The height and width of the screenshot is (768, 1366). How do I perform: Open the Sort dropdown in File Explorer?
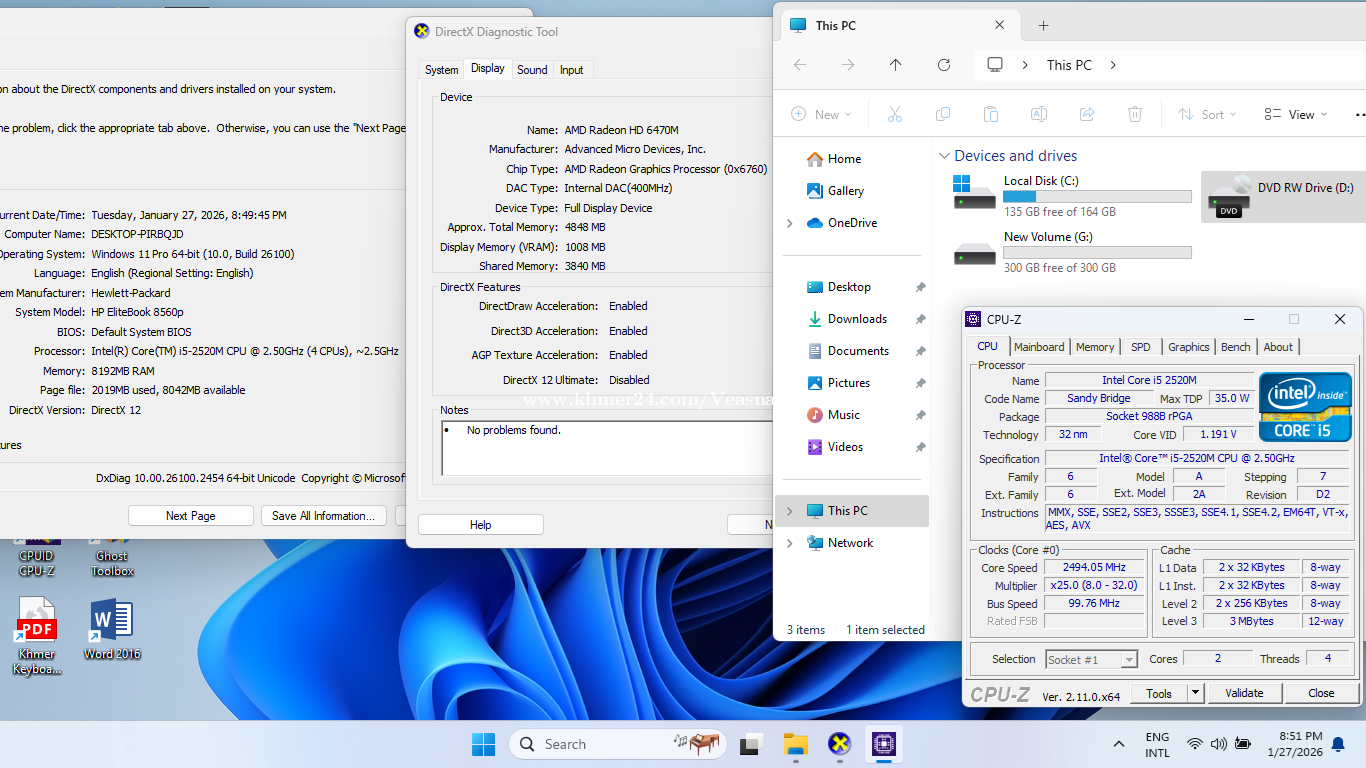point(1207,115)
